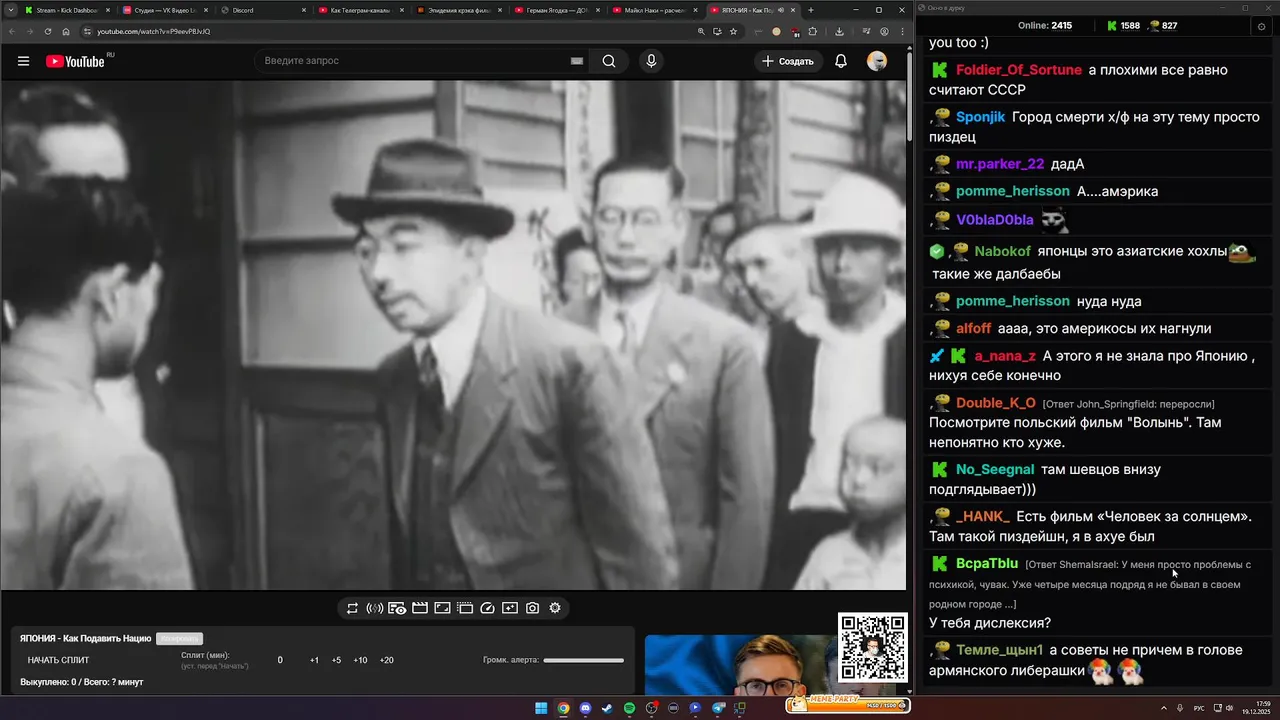Click the YouTube search magnifier button

(609, 61)
